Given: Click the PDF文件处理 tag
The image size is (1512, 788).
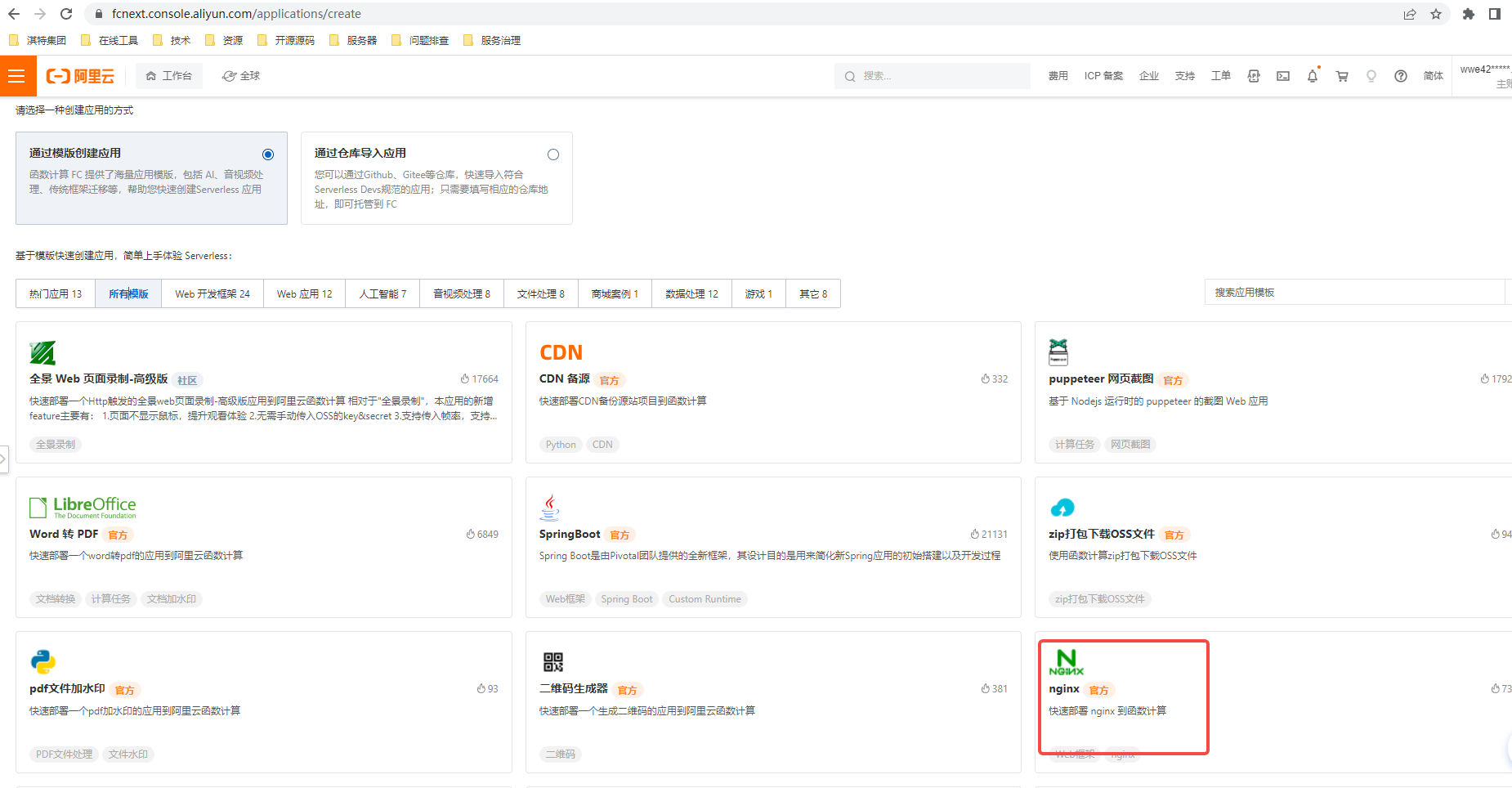Looking at the screenshot, I should (x=65, y=754).
